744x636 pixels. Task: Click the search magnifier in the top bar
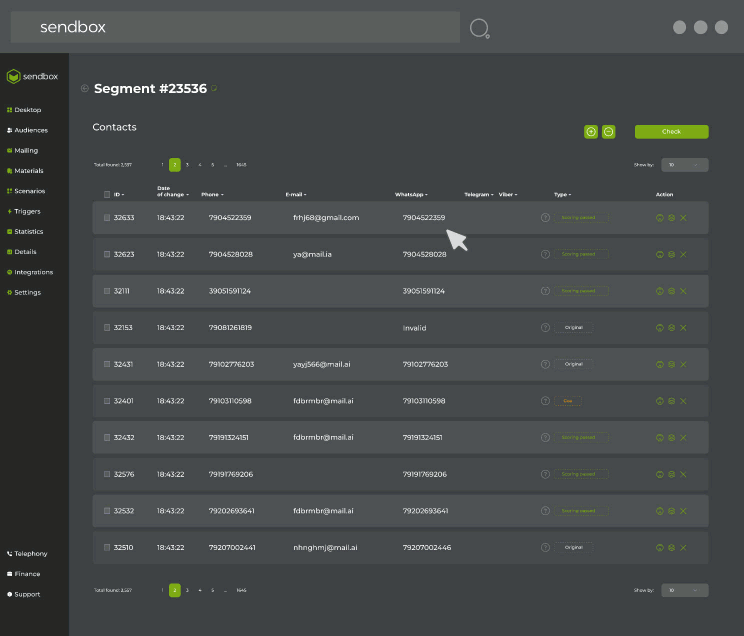479,28
